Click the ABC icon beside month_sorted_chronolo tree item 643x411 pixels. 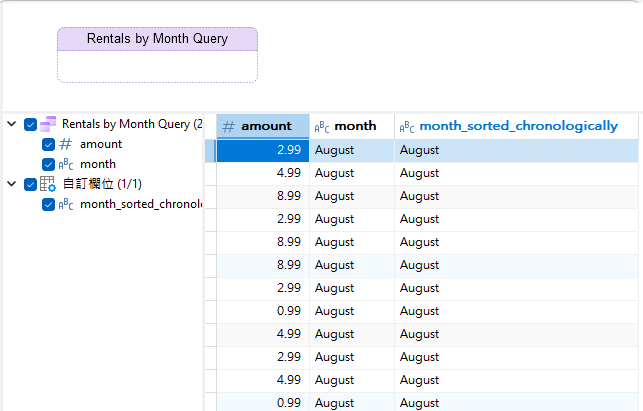click(66, 204)
